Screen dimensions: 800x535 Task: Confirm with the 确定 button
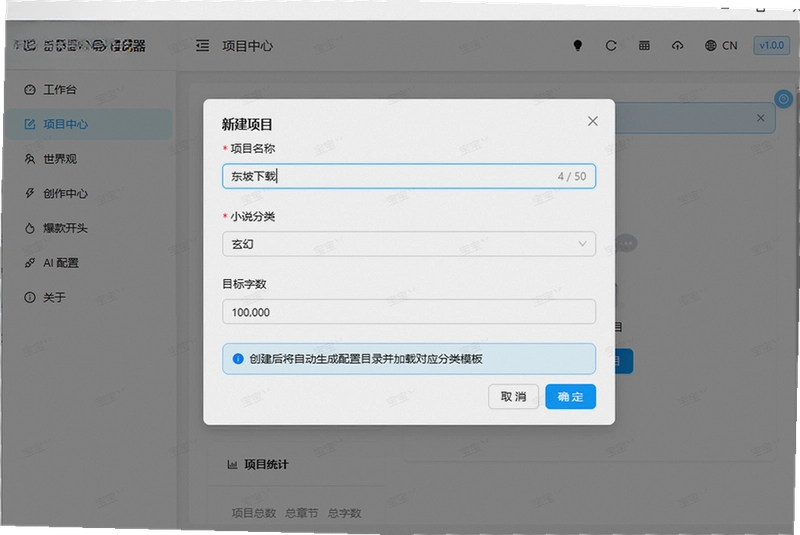(570, 396)
